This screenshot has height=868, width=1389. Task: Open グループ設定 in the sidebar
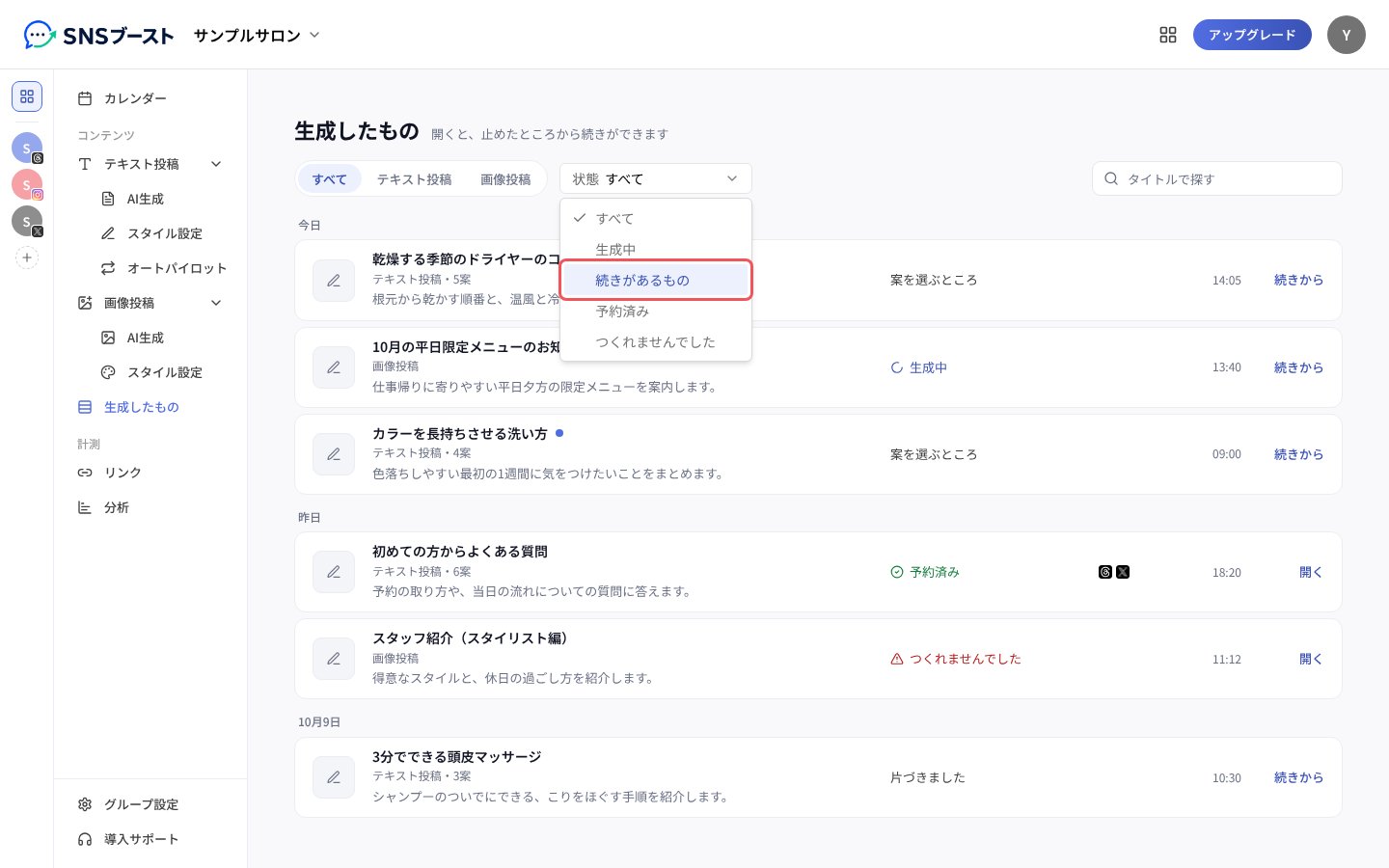pyautogui.click(x=150, y=804)
